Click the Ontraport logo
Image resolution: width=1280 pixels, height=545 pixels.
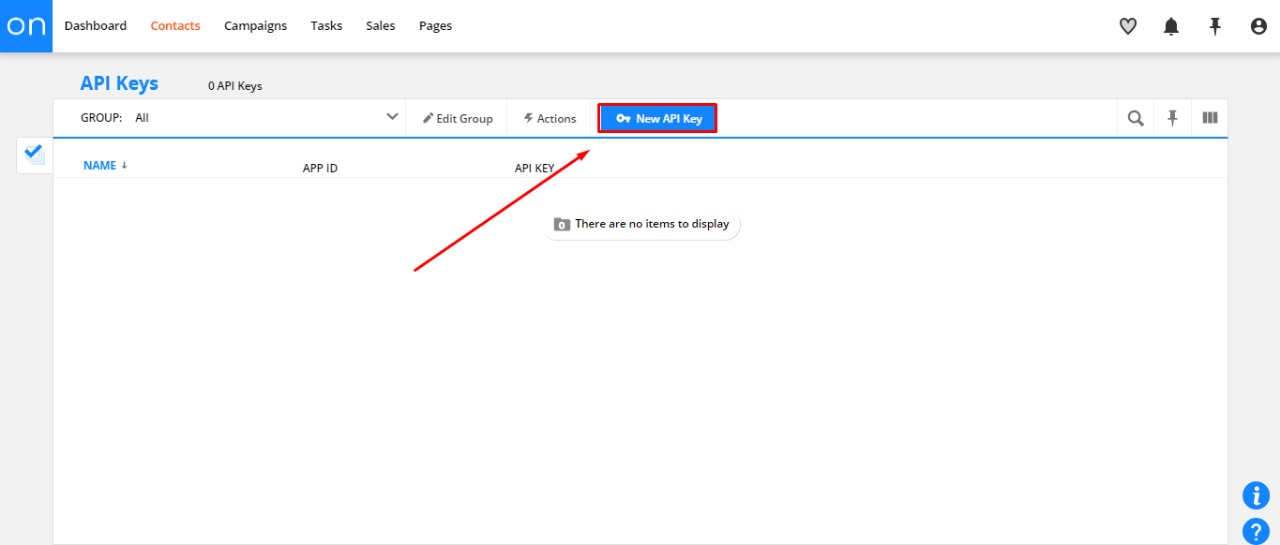click(26, 26)
